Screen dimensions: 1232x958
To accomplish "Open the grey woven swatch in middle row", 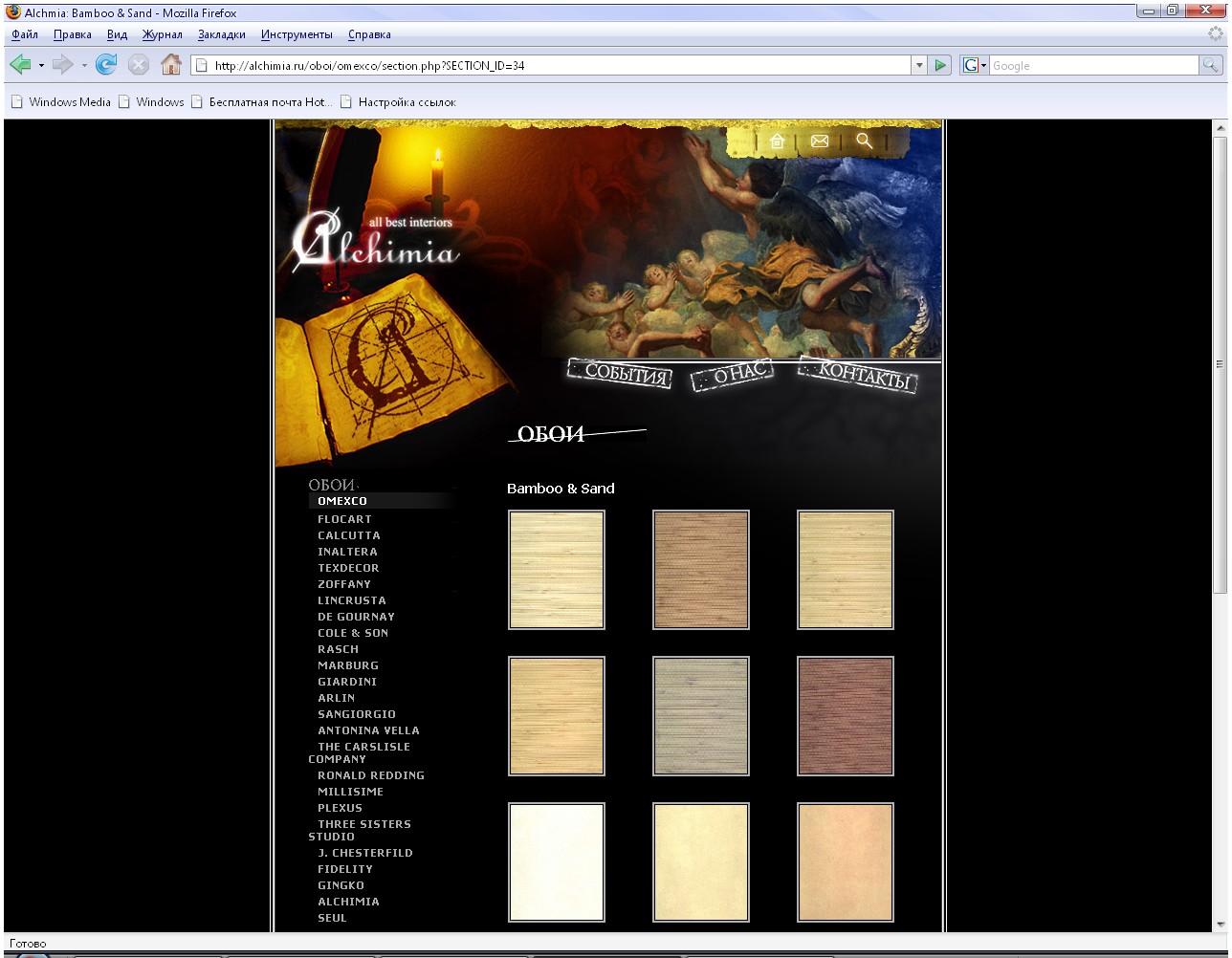I will coord(701,716).
